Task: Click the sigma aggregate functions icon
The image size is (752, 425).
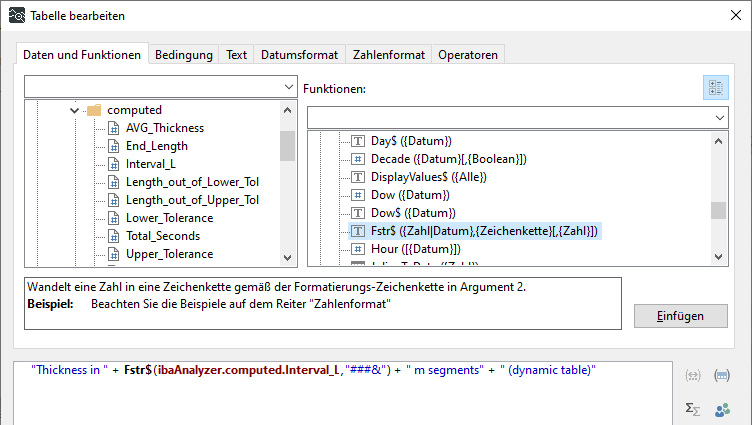Action: click(692, 408)
